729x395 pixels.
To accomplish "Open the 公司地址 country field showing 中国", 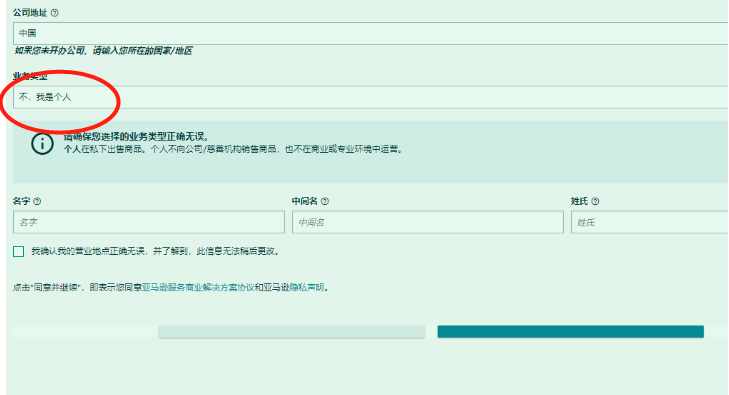I will point(371,33).
